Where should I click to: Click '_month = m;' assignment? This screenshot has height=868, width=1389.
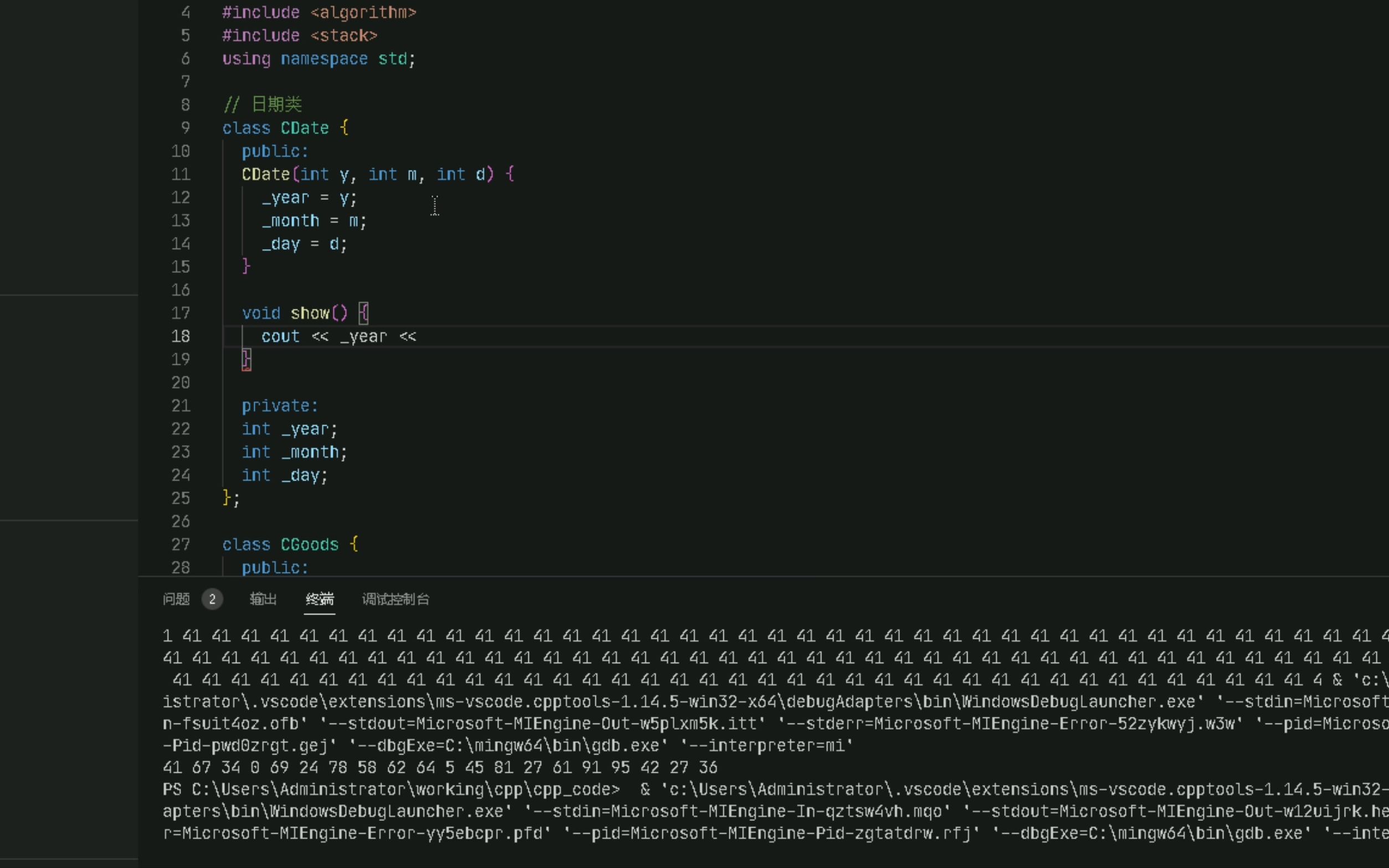(313, 220)
